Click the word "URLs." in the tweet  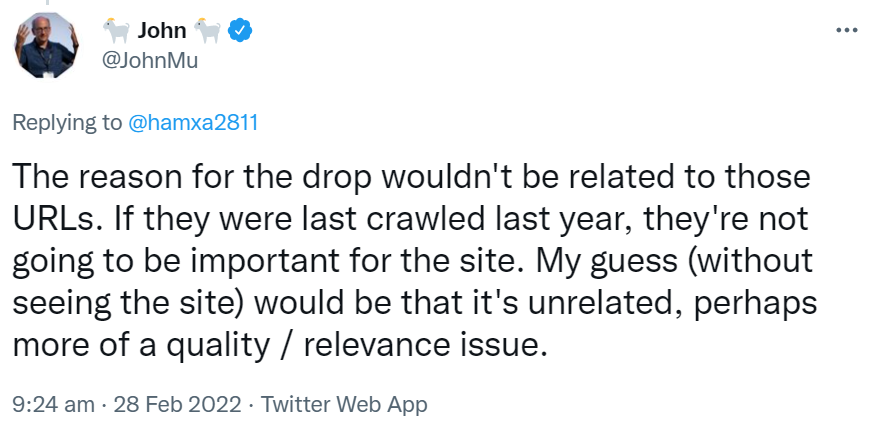[53, 221]
